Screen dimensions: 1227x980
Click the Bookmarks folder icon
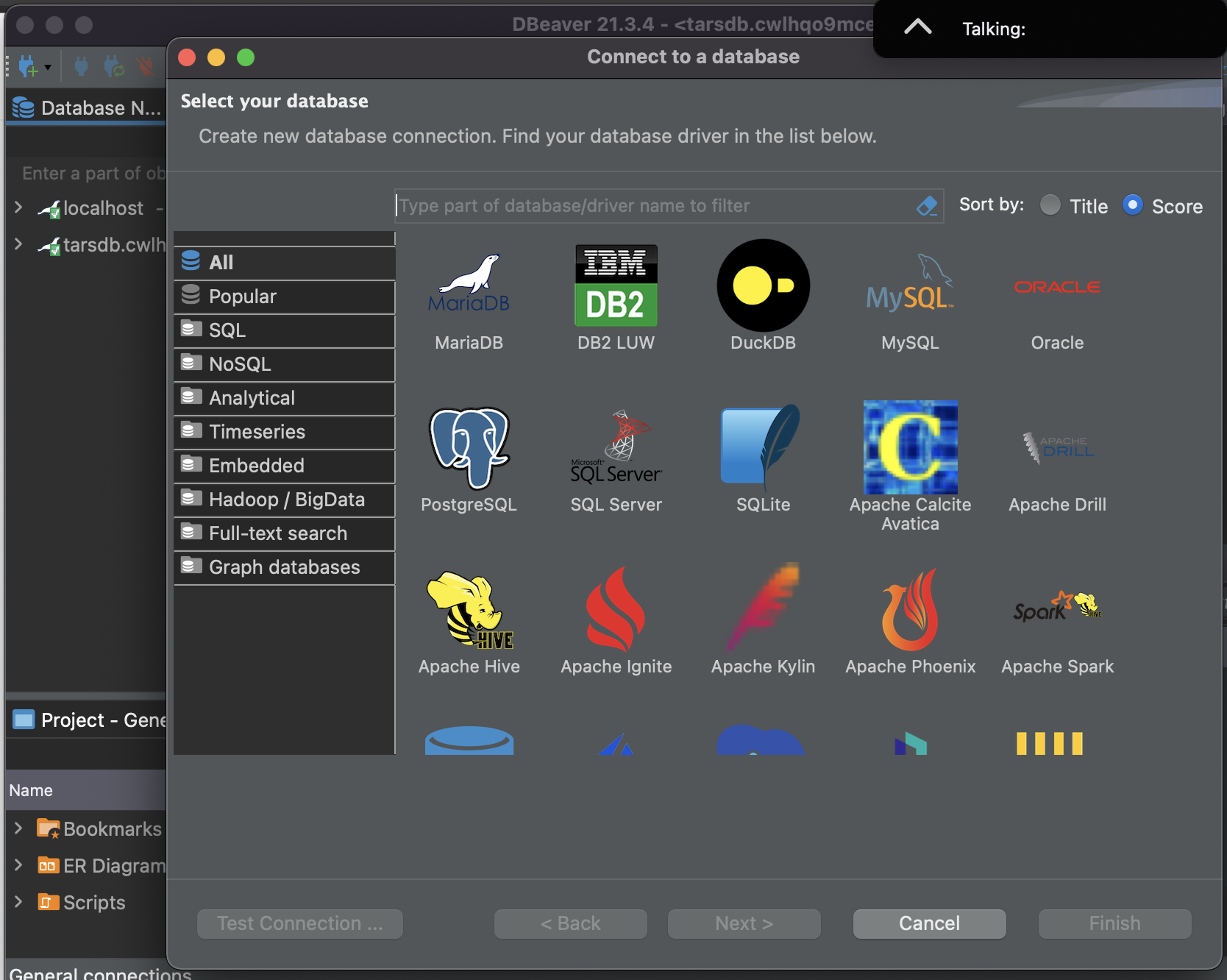pos(49,828)
